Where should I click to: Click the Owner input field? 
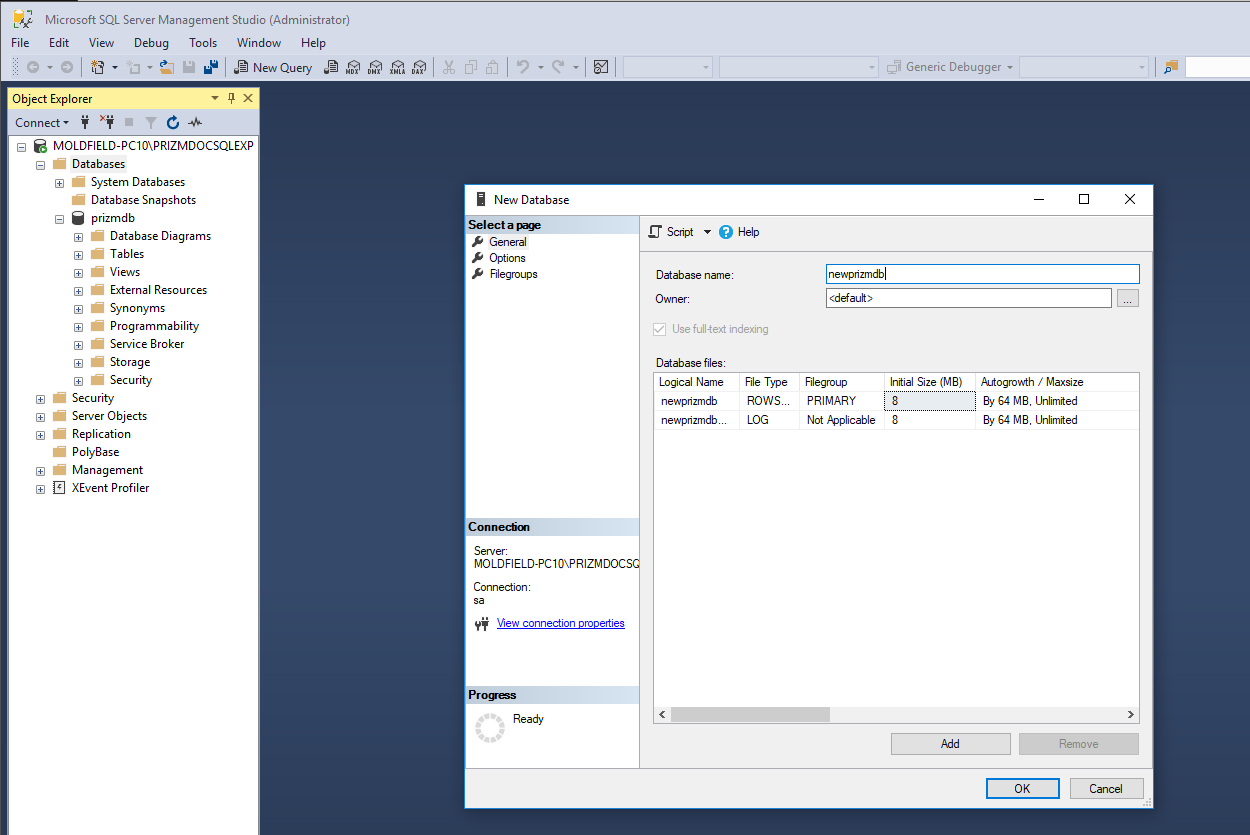coord(968,298)
